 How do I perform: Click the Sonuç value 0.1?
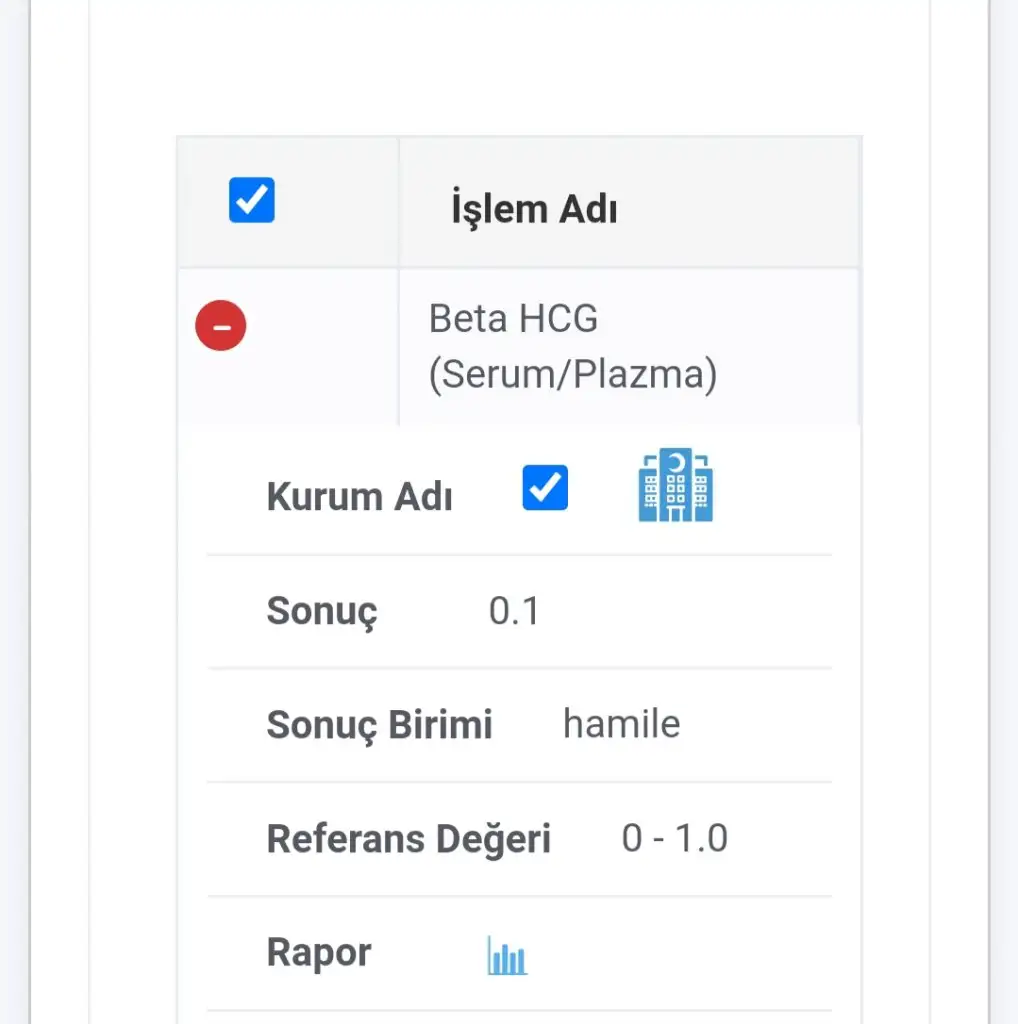[515, 611]
